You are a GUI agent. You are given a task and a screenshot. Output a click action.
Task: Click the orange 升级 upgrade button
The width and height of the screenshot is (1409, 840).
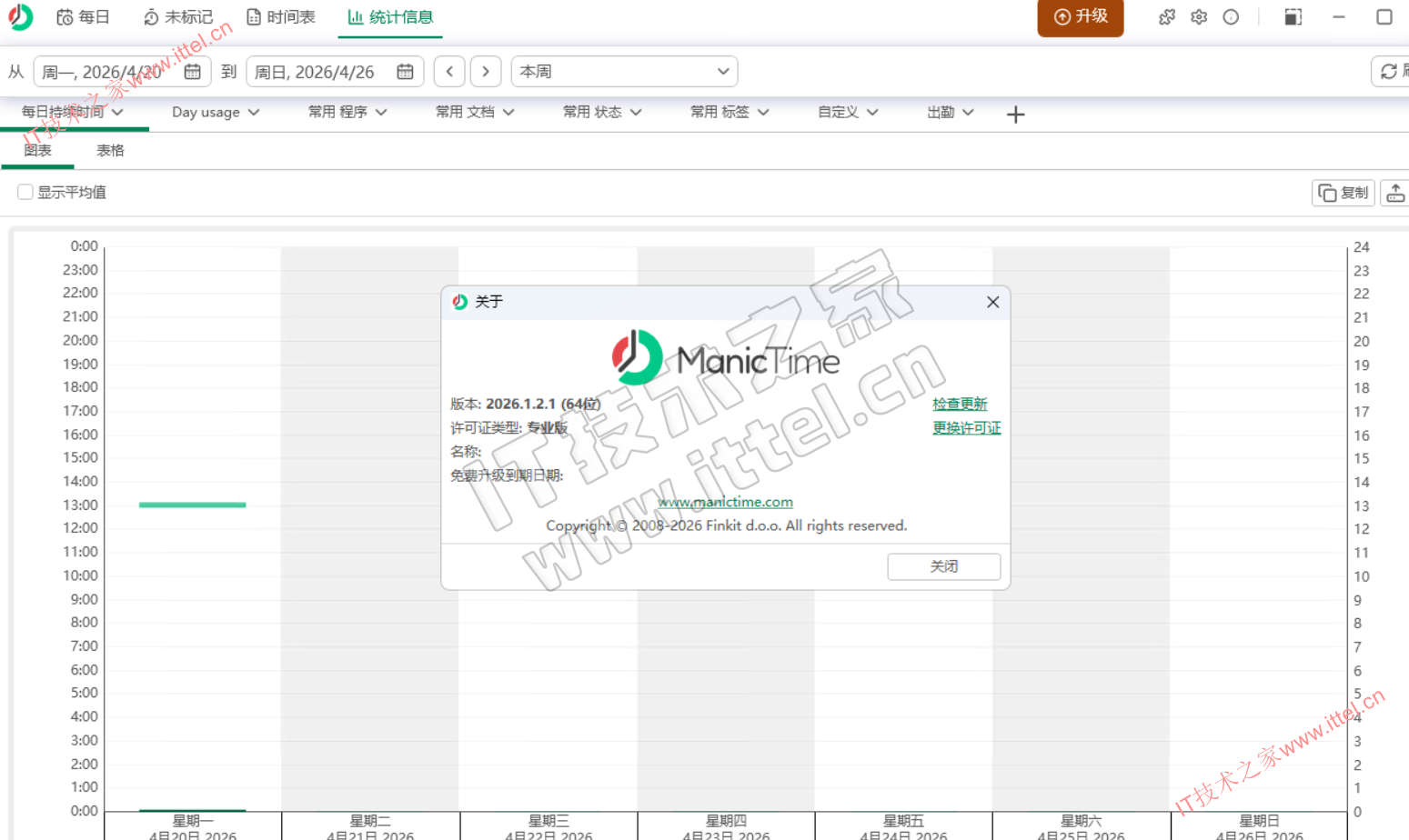click(x=1080, y=17)
